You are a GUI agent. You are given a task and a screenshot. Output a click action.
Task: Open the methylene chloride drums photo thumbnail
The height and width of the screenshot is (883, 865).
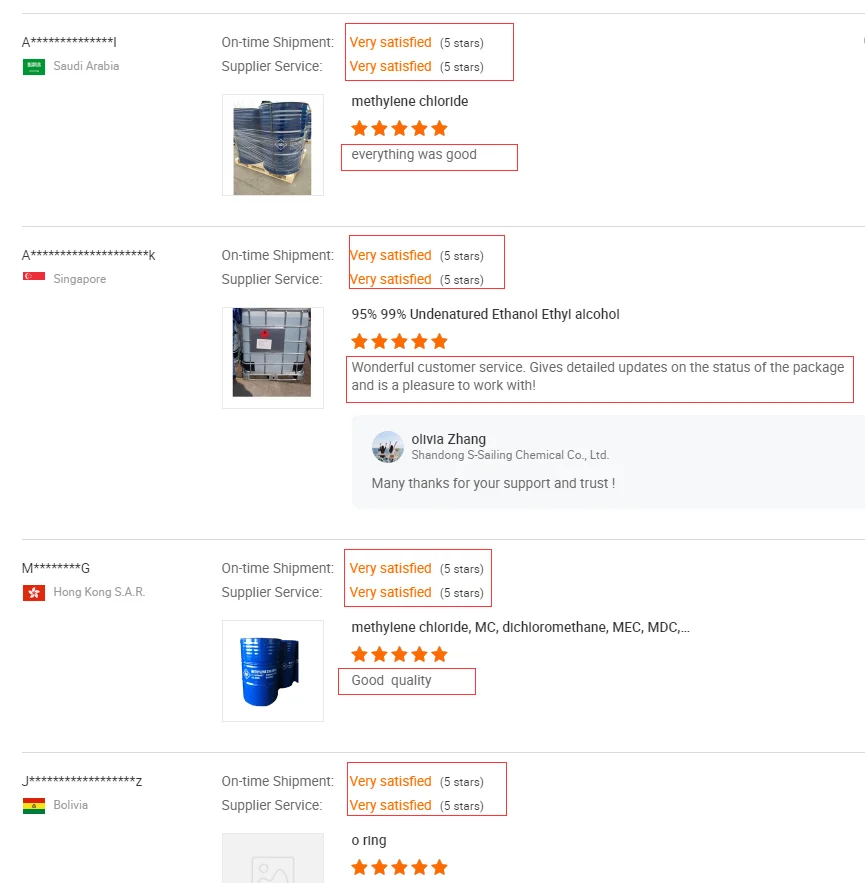(x=272, y=145)
